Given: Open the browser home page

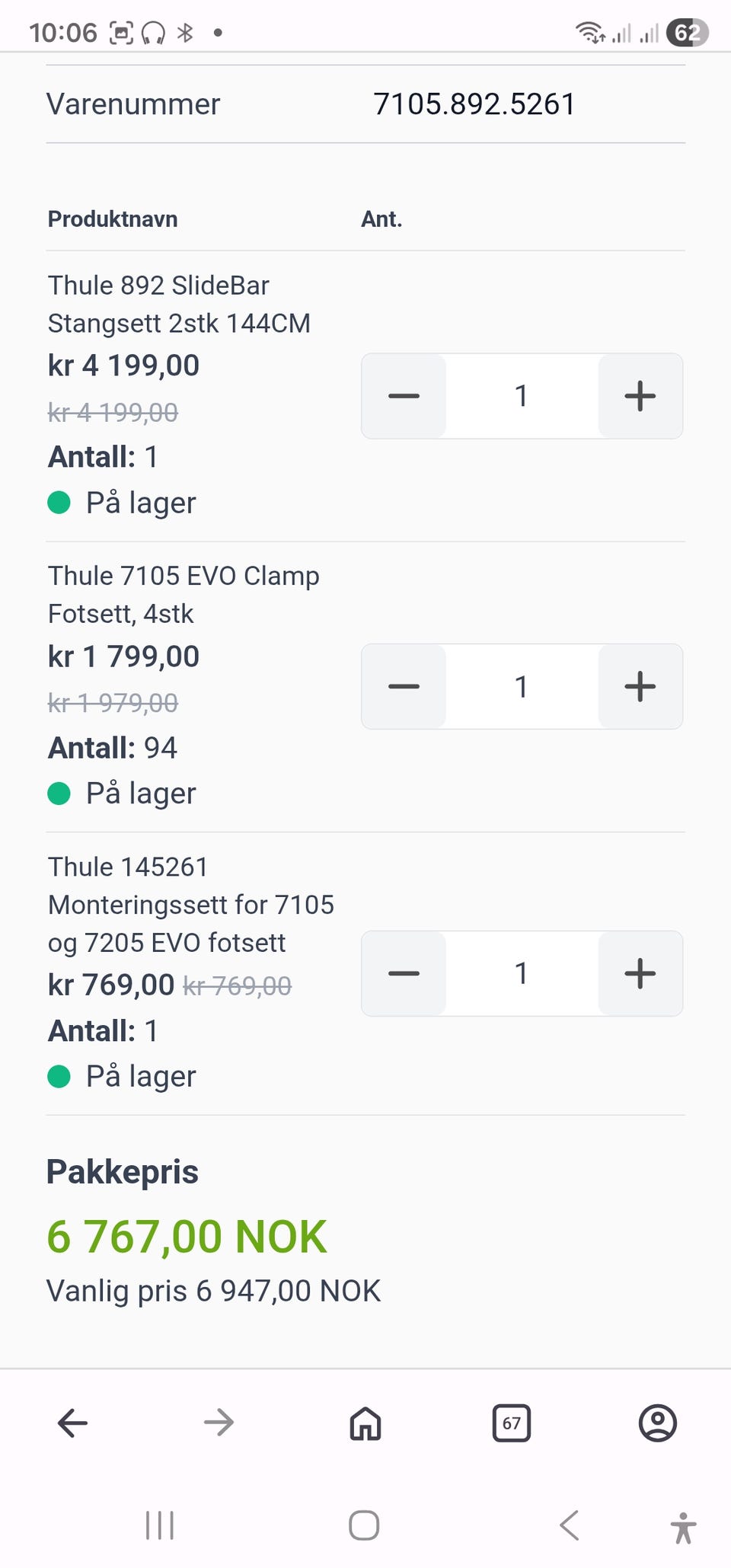Looking at the screenshot, I should (x=365, y=1423).
